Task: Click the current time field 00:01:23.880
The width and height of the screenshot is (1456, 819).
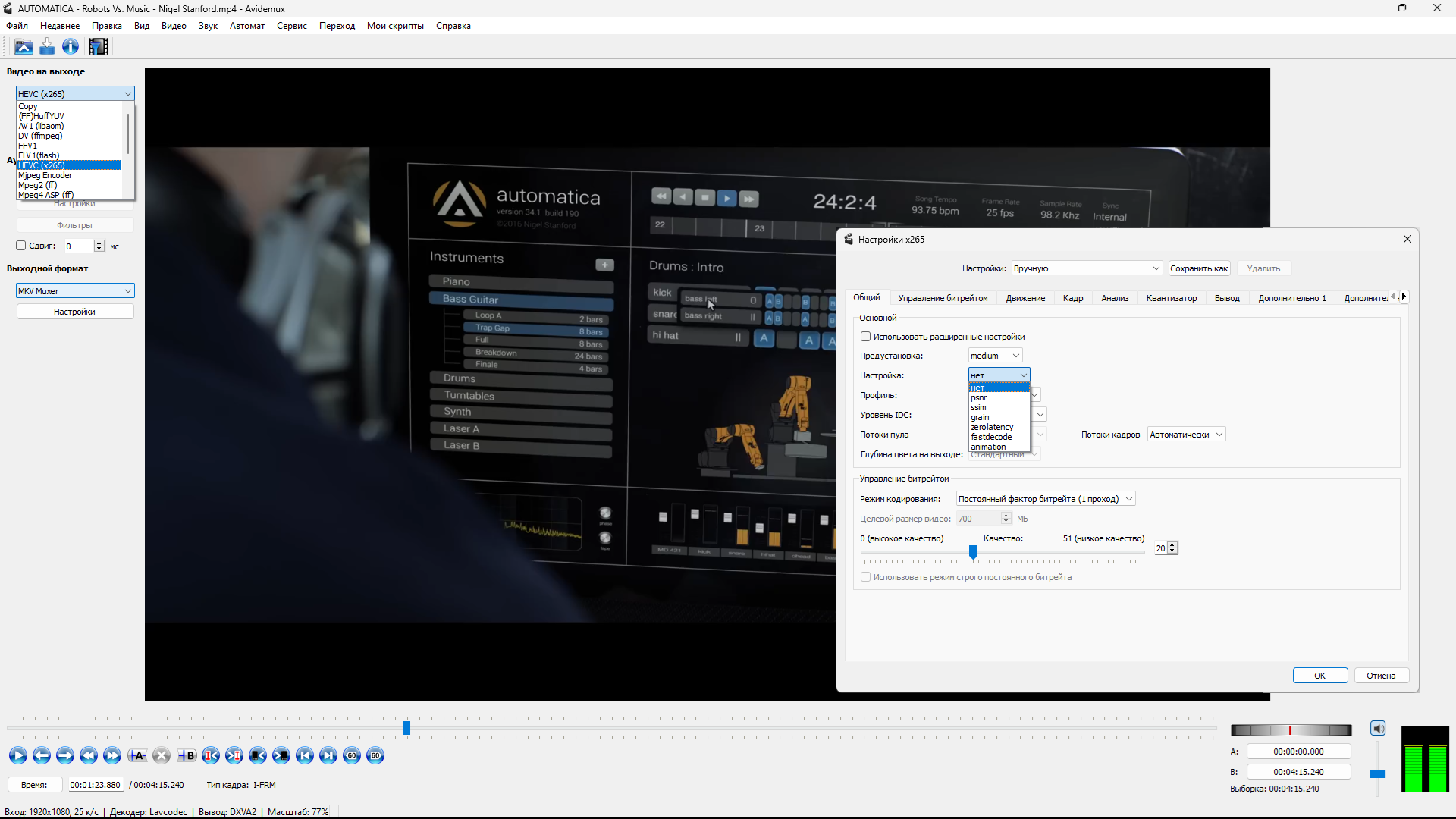Action: pyautogui.click(x=95, y=785)
